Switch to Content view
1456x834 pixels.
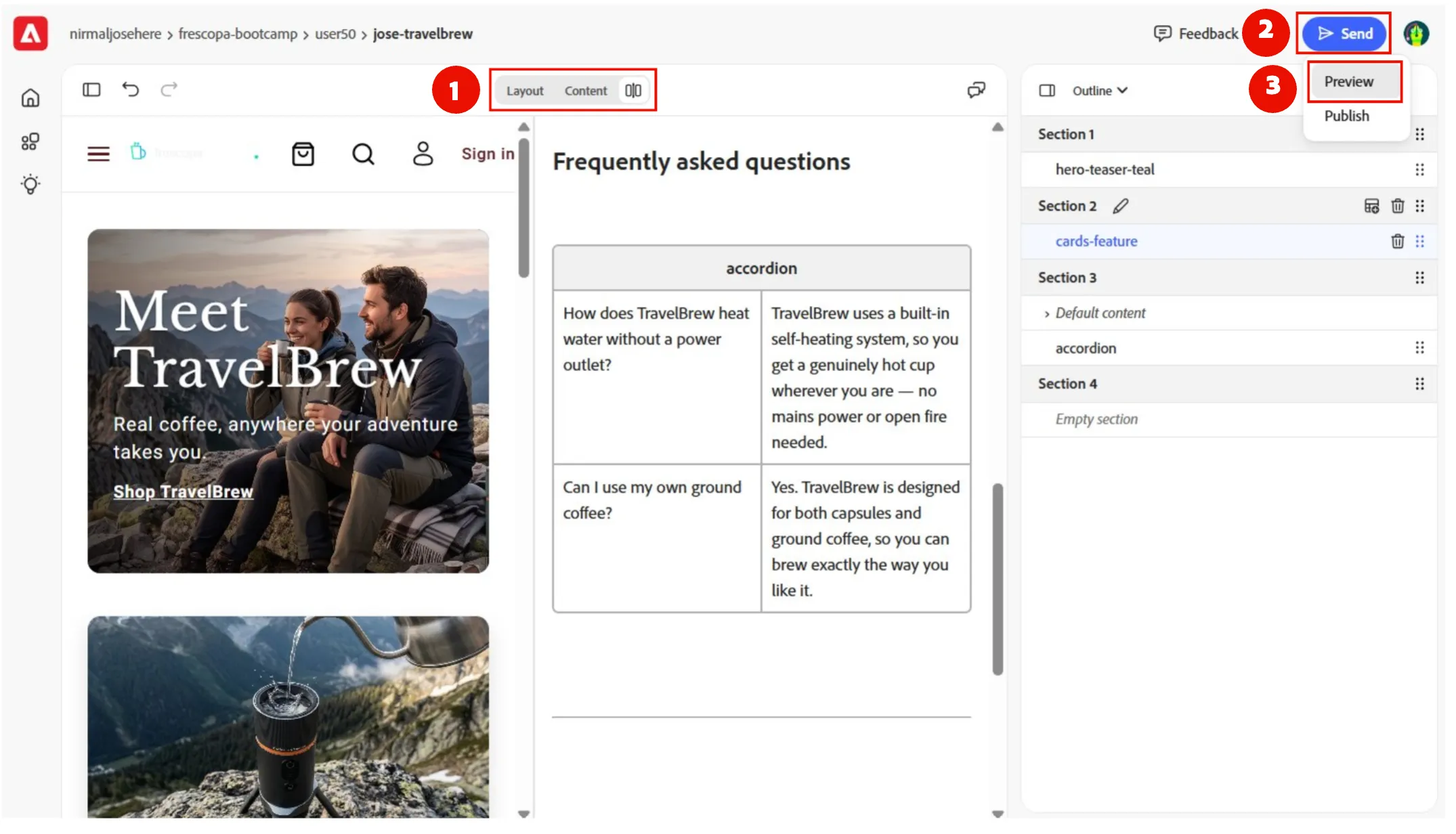586,91
